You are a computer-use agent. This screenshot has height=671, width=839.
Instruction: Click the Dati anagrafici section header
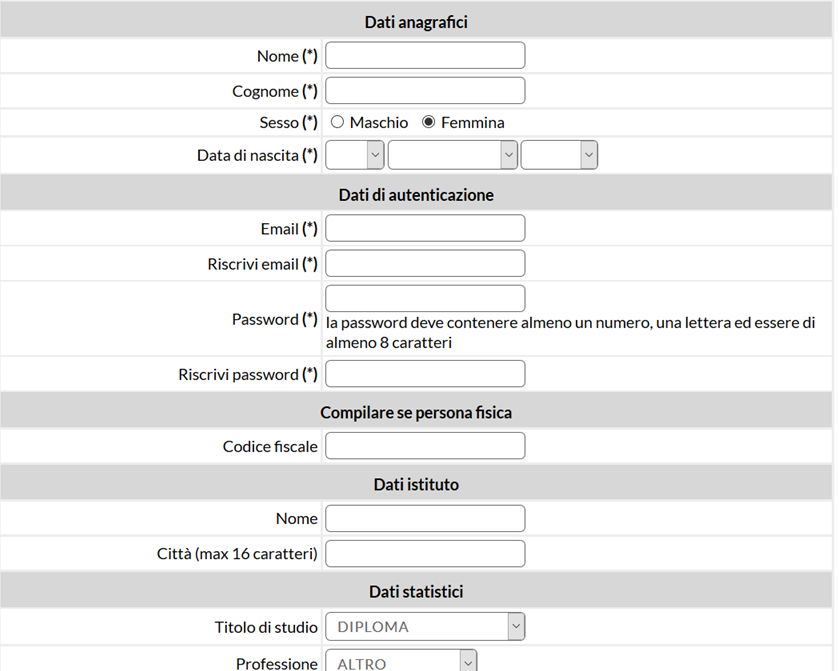[416, 22]
